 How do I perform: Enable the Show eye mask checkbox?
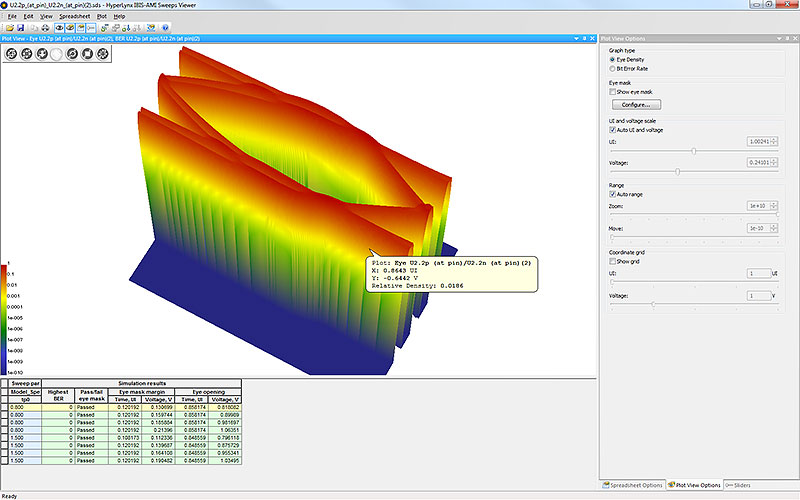[x=613, y=91]
